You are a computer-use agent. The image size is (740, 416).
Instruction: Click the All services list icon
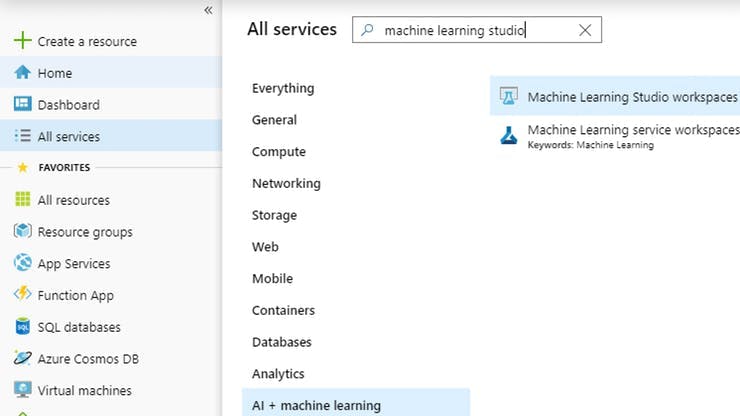tap(22, 136)
